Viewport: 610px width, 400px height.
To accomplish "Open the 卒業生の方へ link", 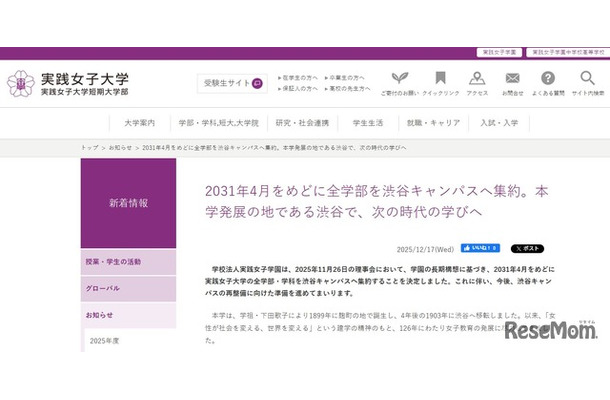I will (x=345, y=78).
